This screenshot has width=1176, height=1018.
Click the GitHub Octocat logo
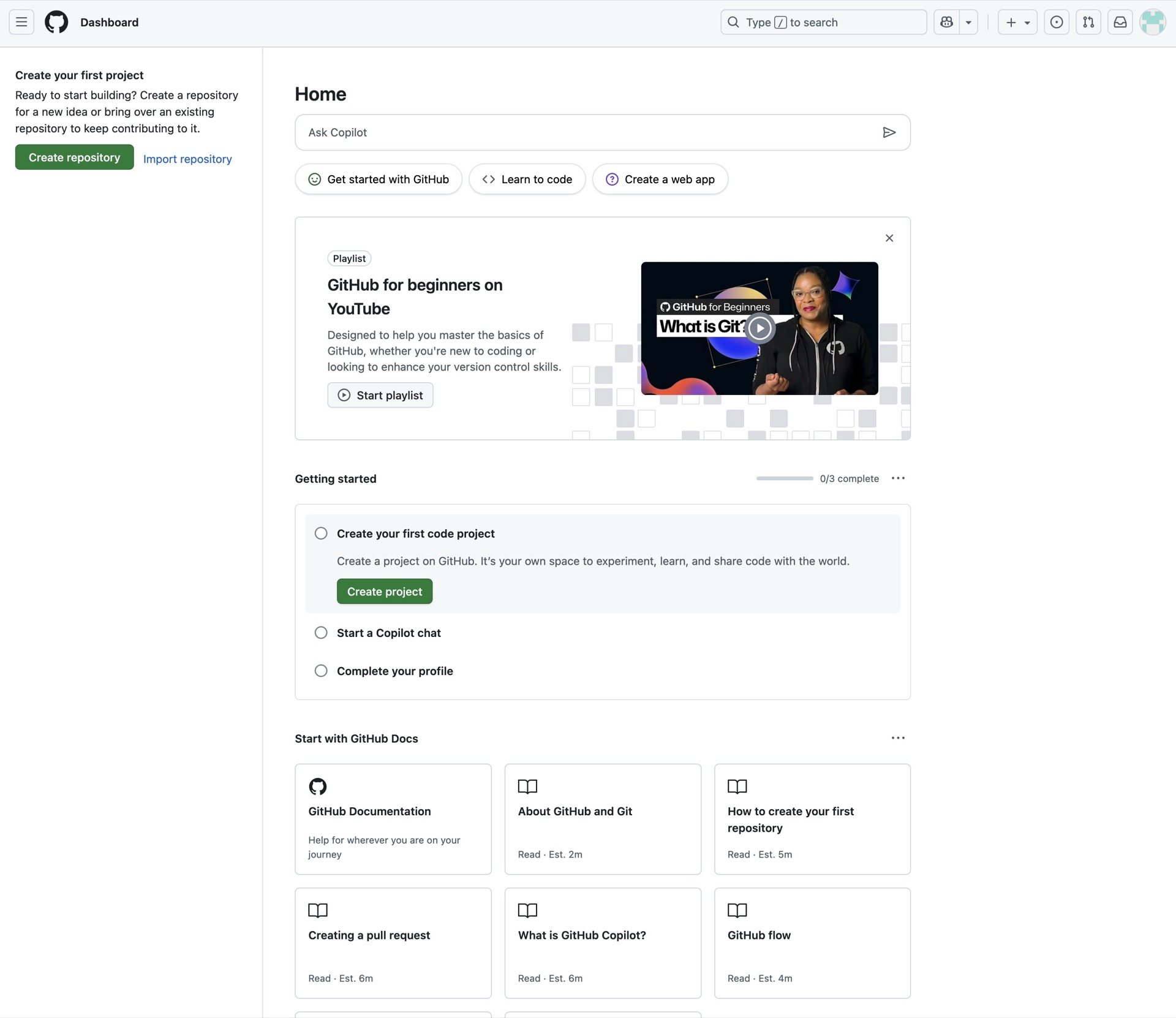[x=56, y=23]
